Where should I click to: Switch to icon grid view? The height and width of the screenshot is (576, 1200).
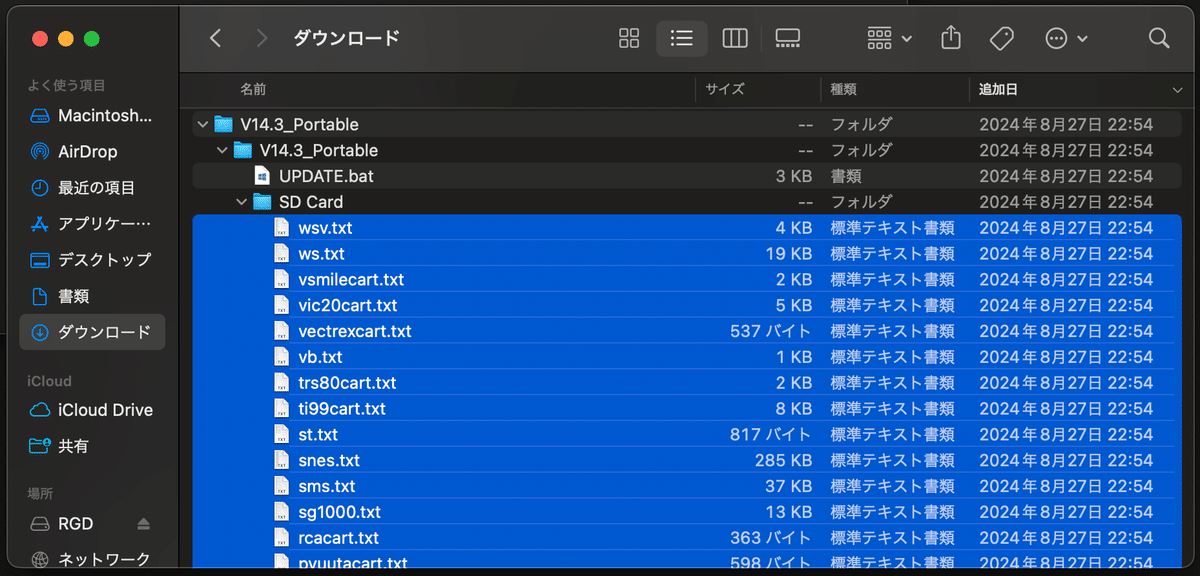tap(629, 38)
